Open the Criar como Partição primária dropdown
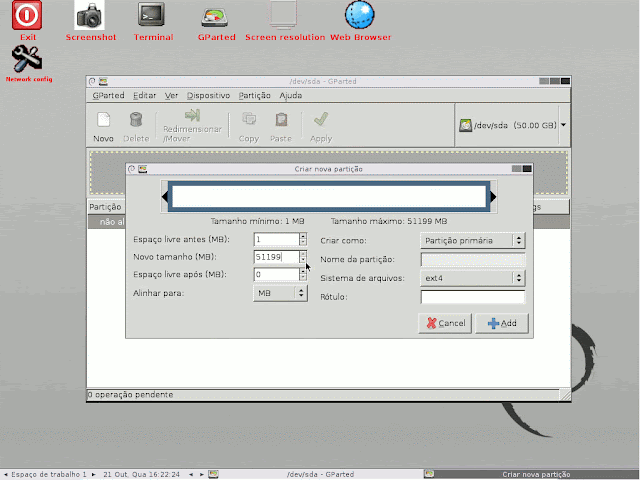 tap(473, 240)
